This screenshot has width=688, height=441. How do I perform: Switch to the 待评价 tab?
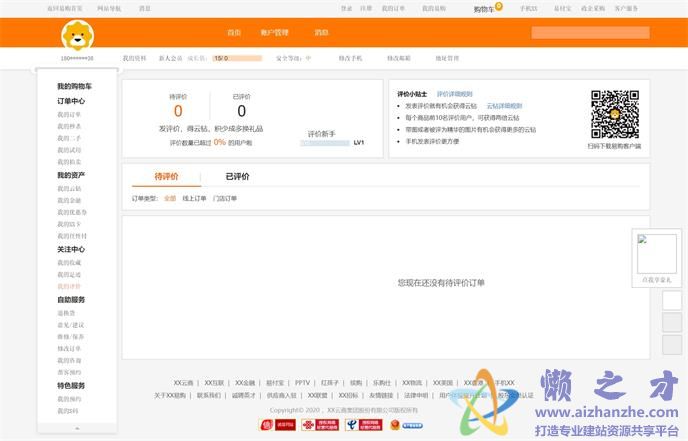(x=166, y=176)
